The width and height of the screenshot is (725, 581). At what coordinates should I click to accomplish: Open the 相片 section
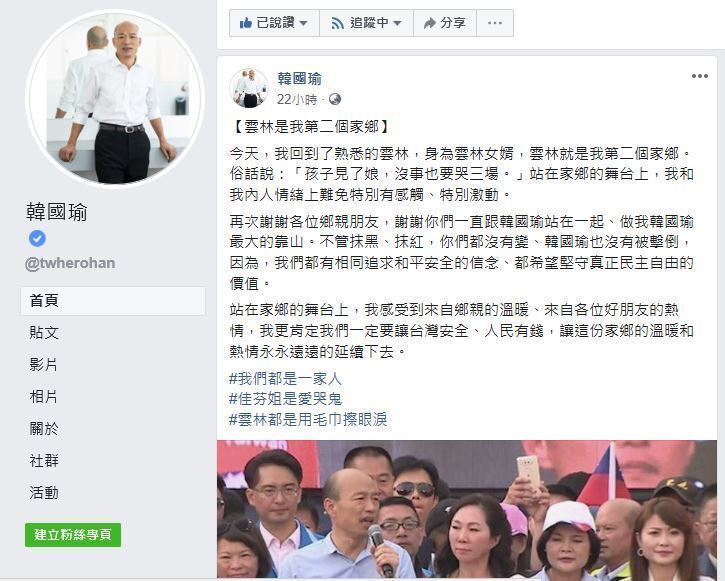(44, 397)
